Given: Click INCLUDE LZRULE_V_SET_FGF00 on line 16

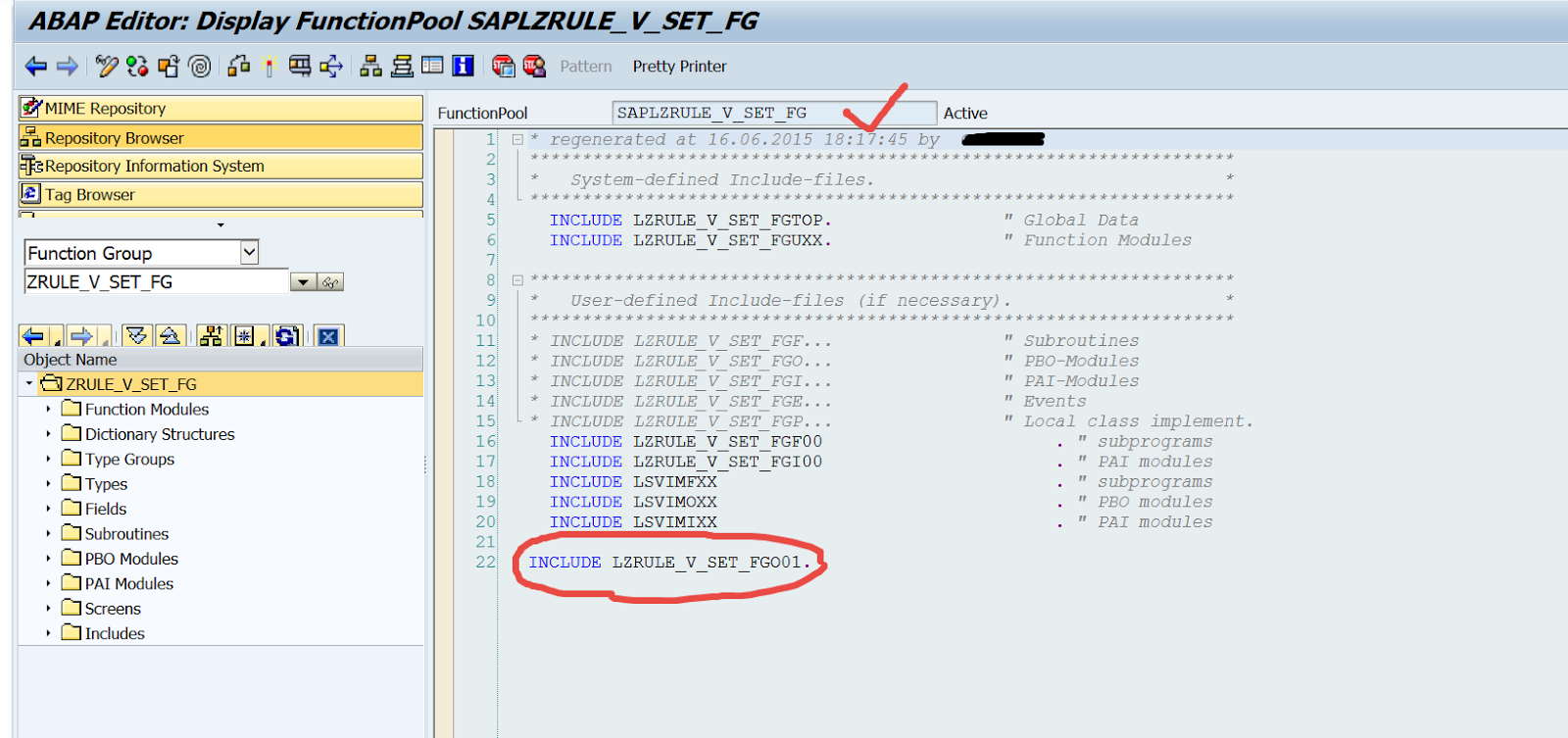Looking at the screenshot, I should point(686,442).
